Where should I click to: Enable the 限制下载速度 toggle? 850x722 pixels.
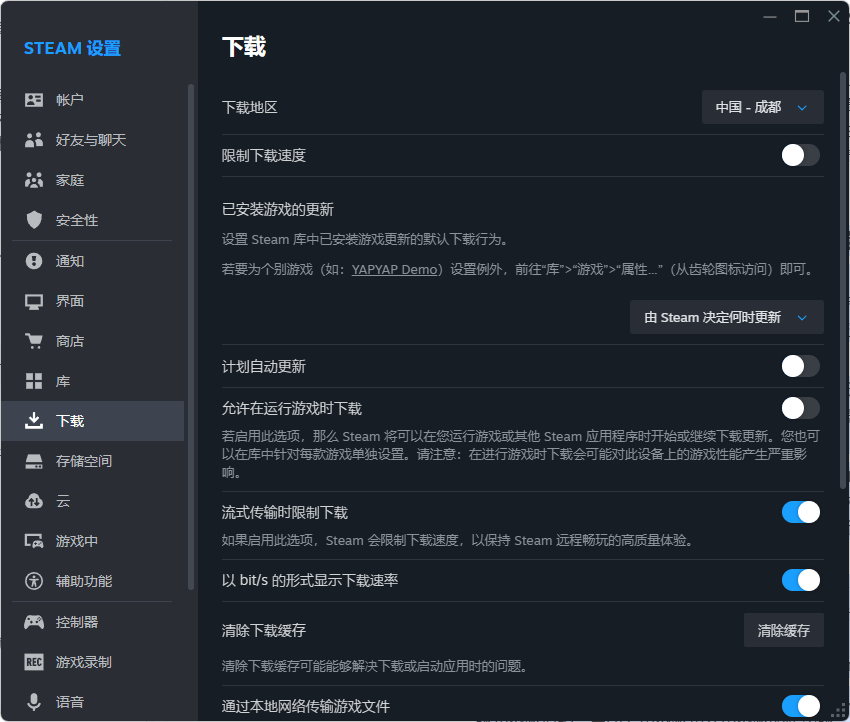pyautogui.click(x=800, y=155)
